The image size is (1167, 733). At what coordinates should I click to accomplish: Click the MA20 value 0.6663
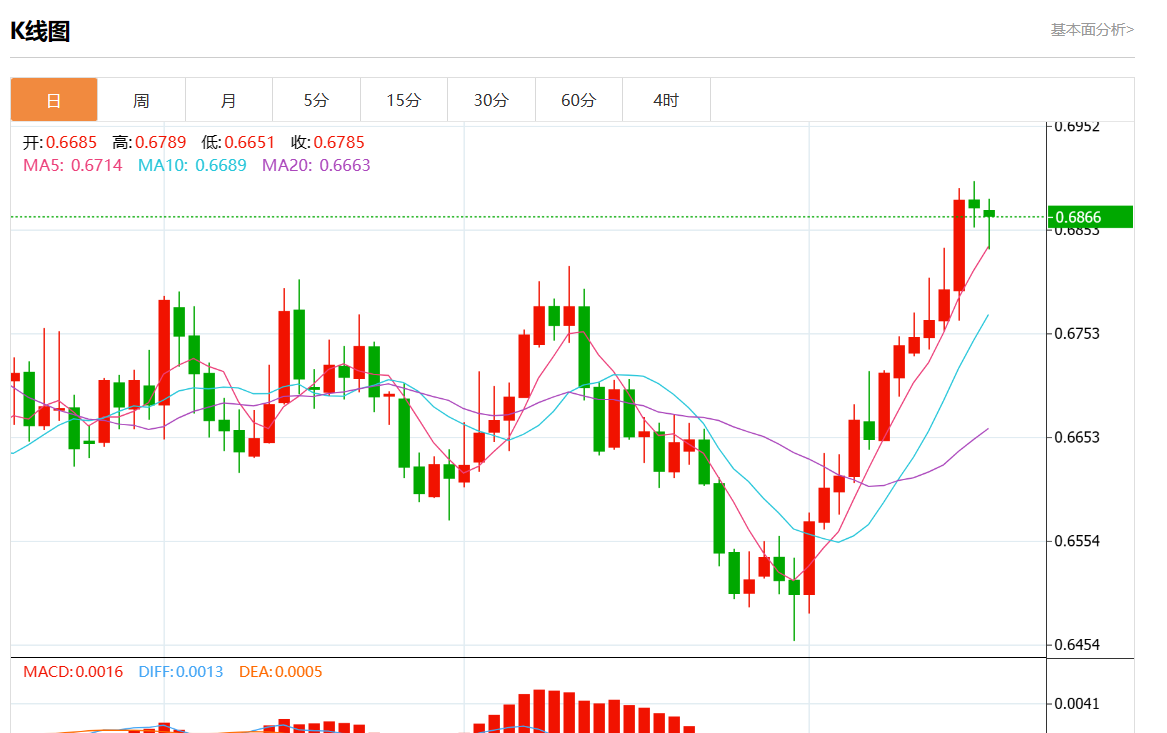[345, 165]
